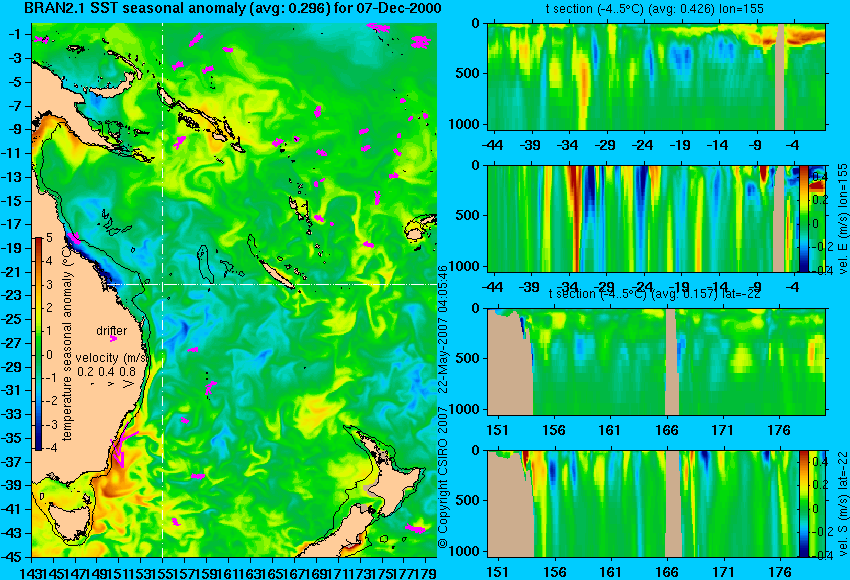
Task: Click the '176' label under the lat=-22 temperature section
Action: click(780, 430)
